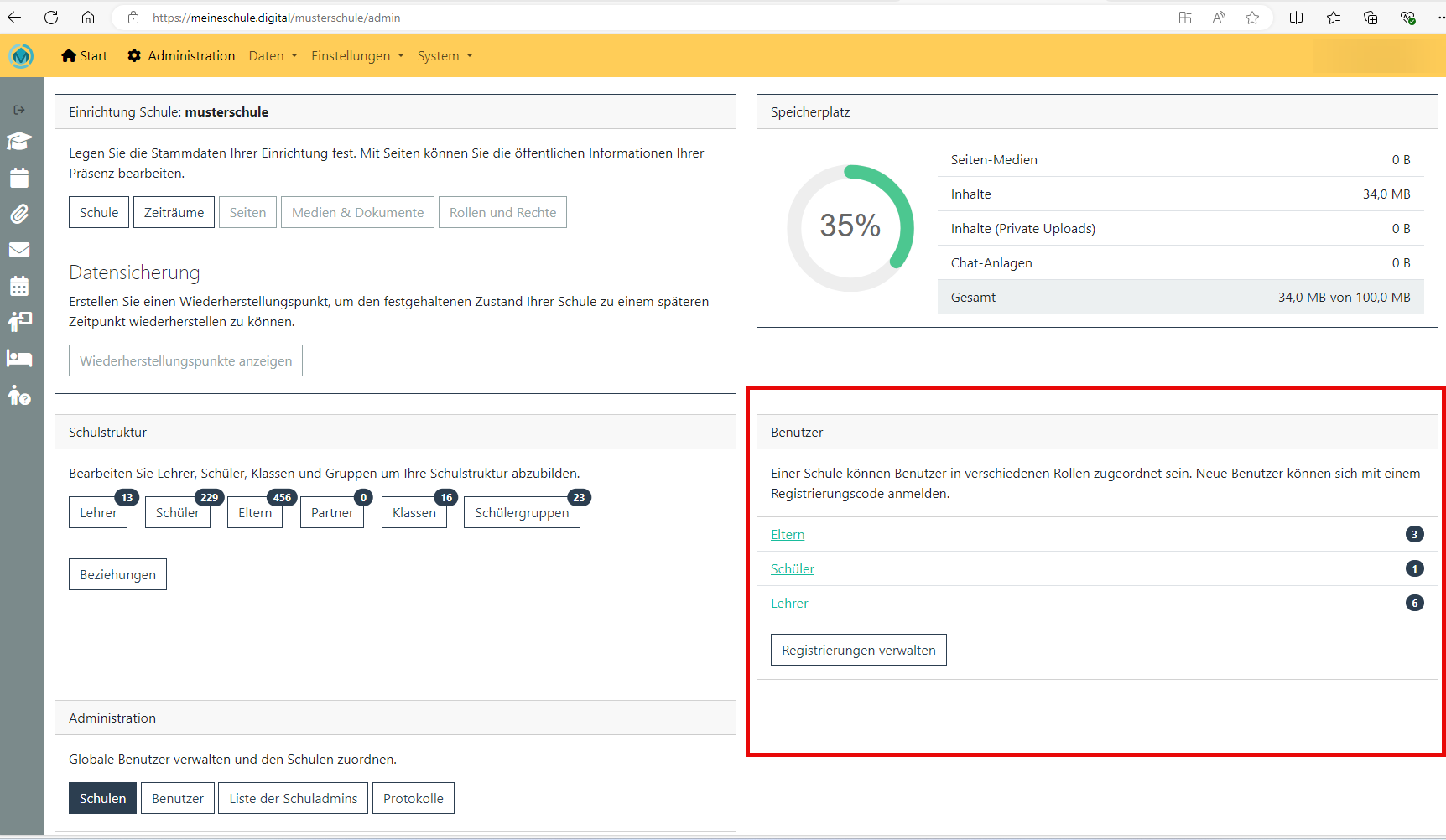Open the Klassen button

coord(414,512)
